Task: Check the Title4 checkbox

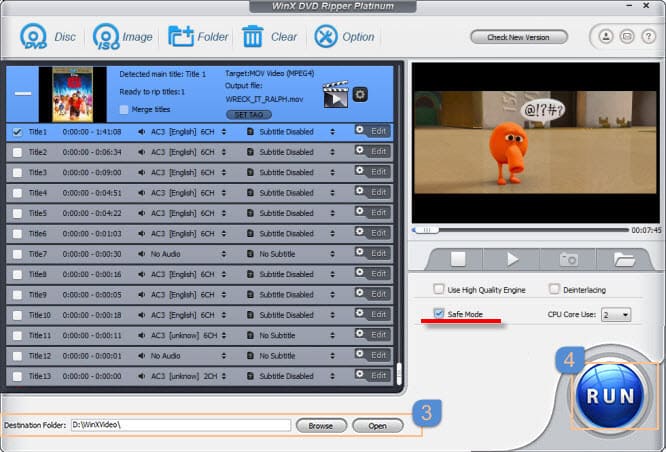Action: pos(17,193)
